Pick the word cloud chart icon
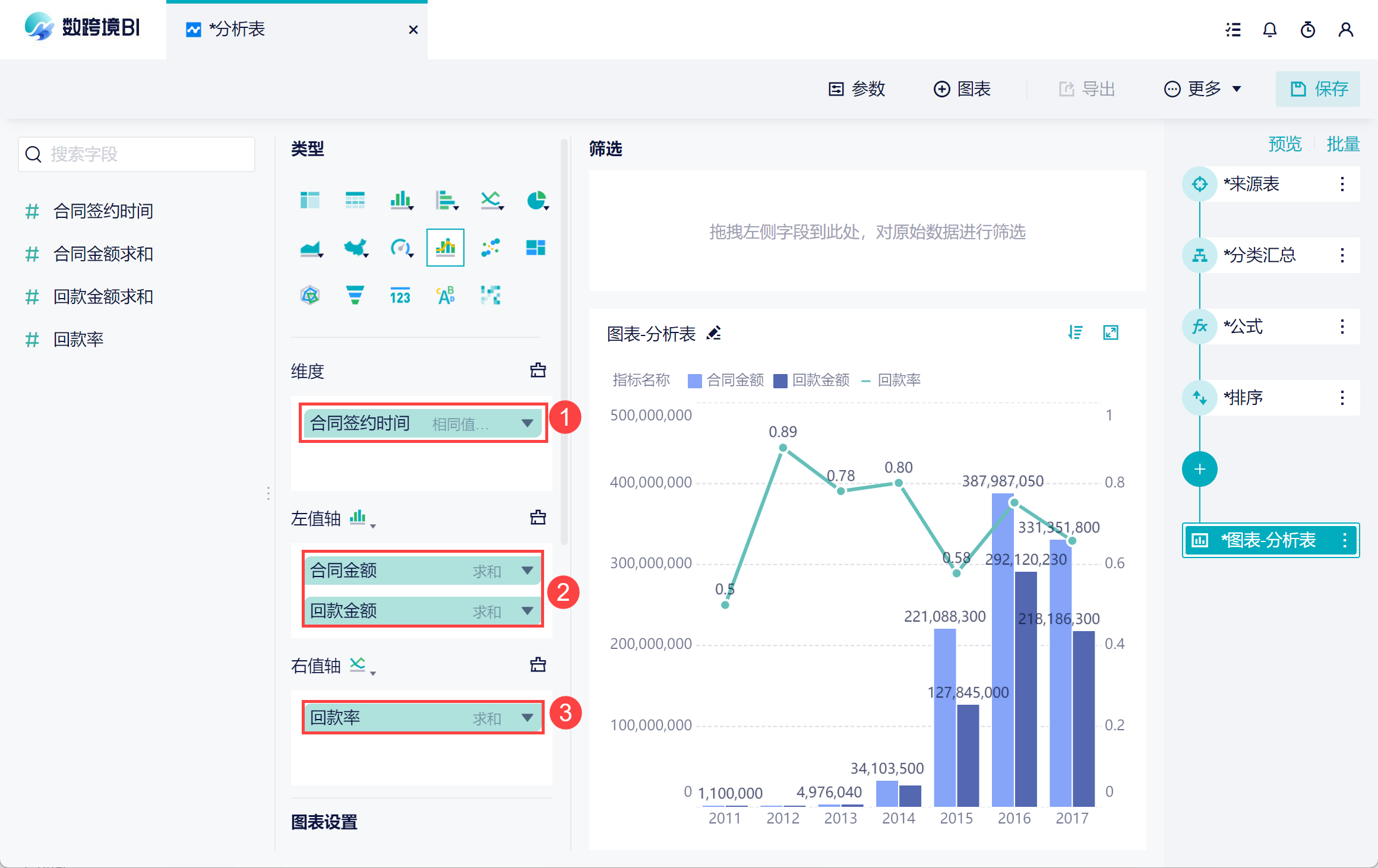The width and height of the screenshot is (1378, 868). coord(445,295)
